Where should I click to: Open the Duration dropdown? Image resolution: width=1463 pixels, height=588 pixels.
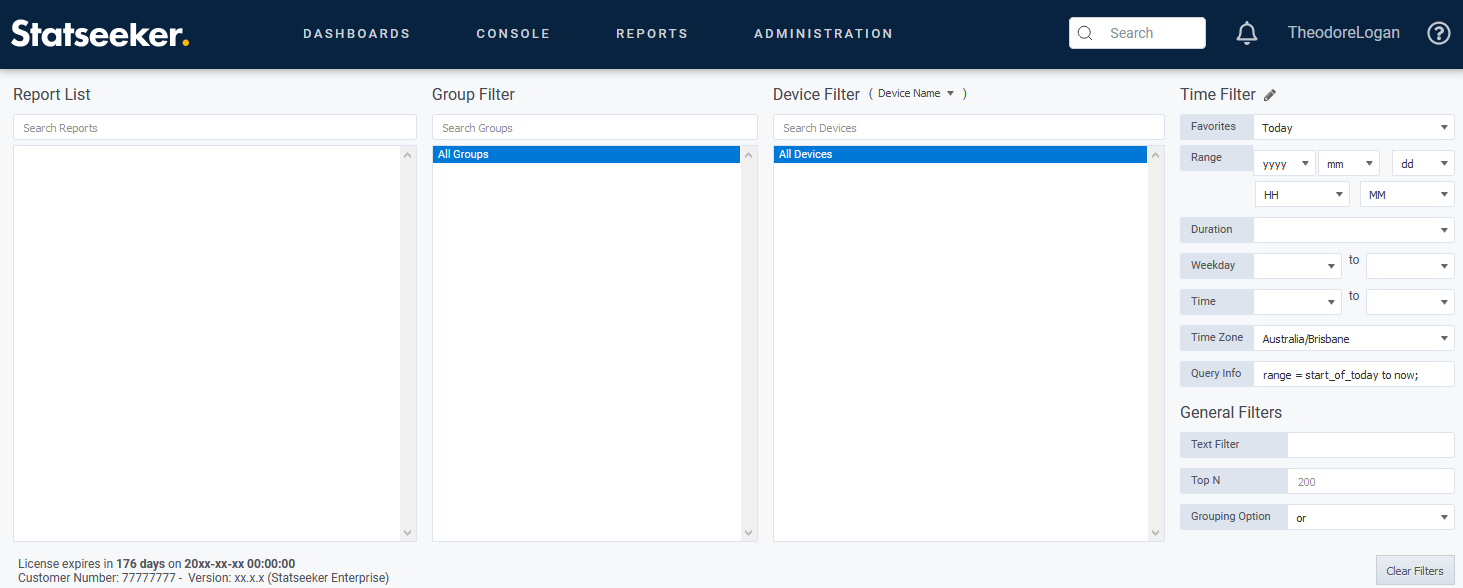[1353, 230]
